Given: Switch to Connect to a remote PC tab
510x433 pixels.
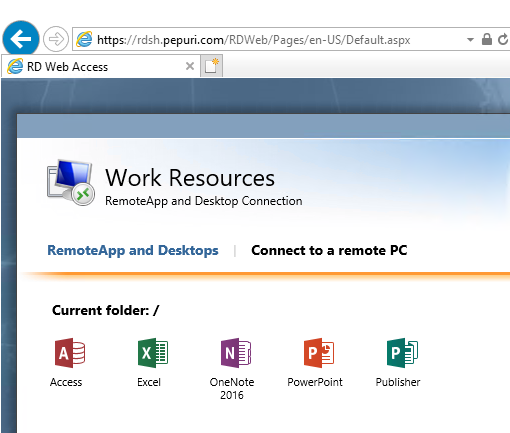Looking at the screenshot, I should [329, 250].
